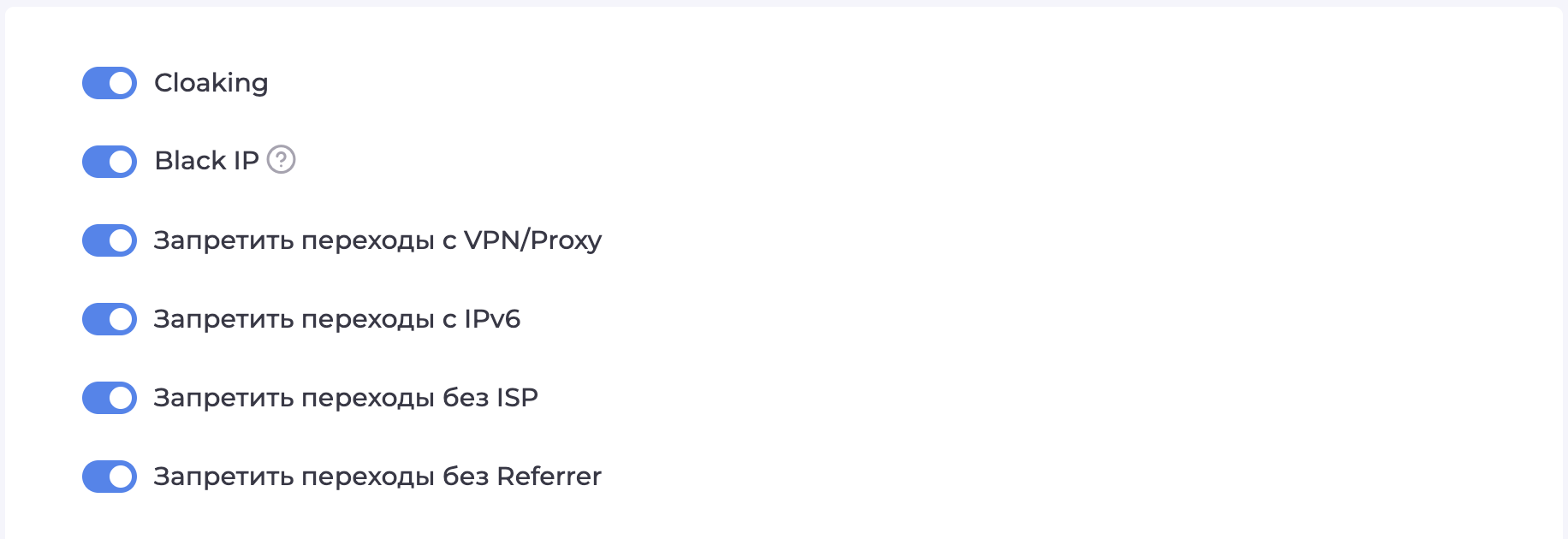This screenshot has width=1568, height=539.
Task: Click the 'Запретить переходы без Referrer' label
Action: point(377,477)
